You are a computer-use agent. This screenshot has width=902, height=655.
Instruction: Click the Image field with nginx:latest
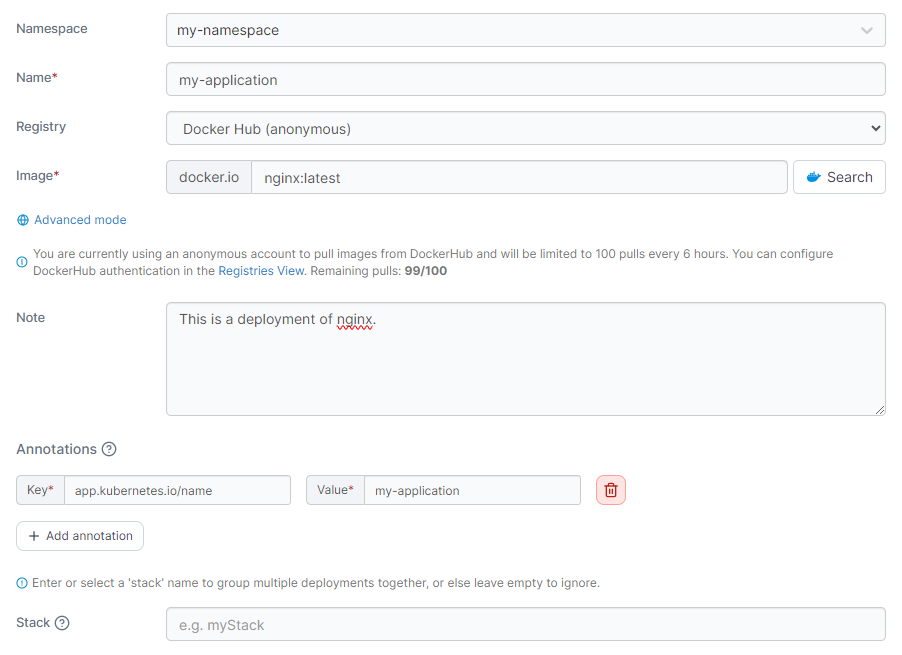click(x=518, y=178)
